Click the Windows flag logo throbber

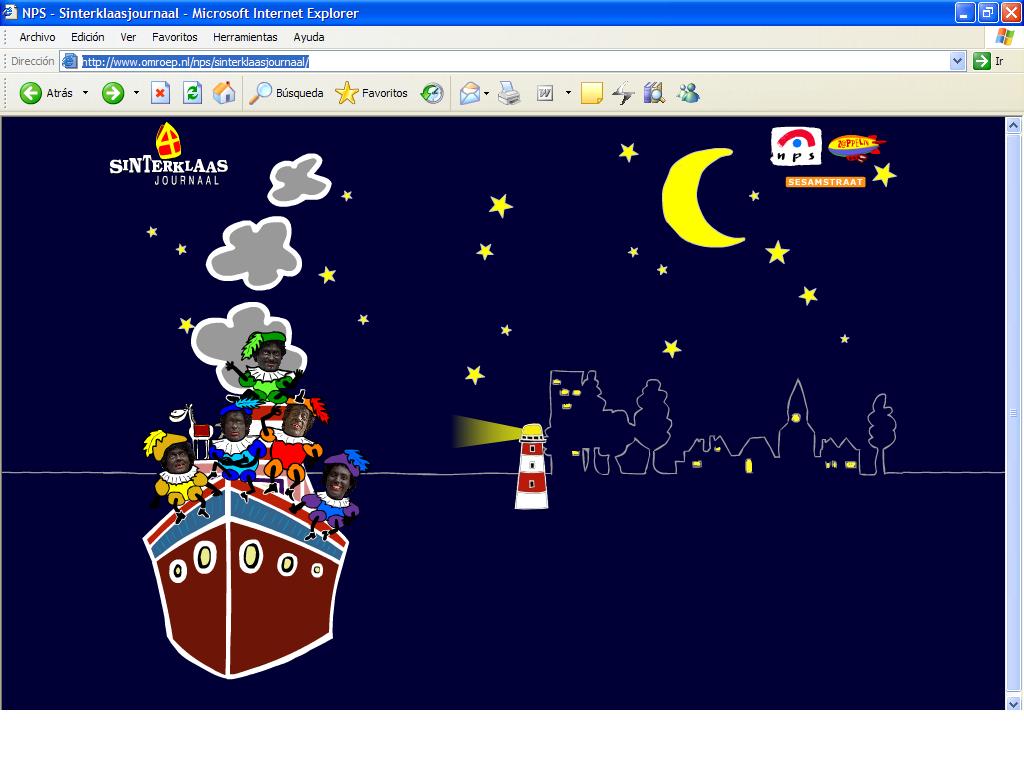pyautogui.click(x=1004, y=37)
